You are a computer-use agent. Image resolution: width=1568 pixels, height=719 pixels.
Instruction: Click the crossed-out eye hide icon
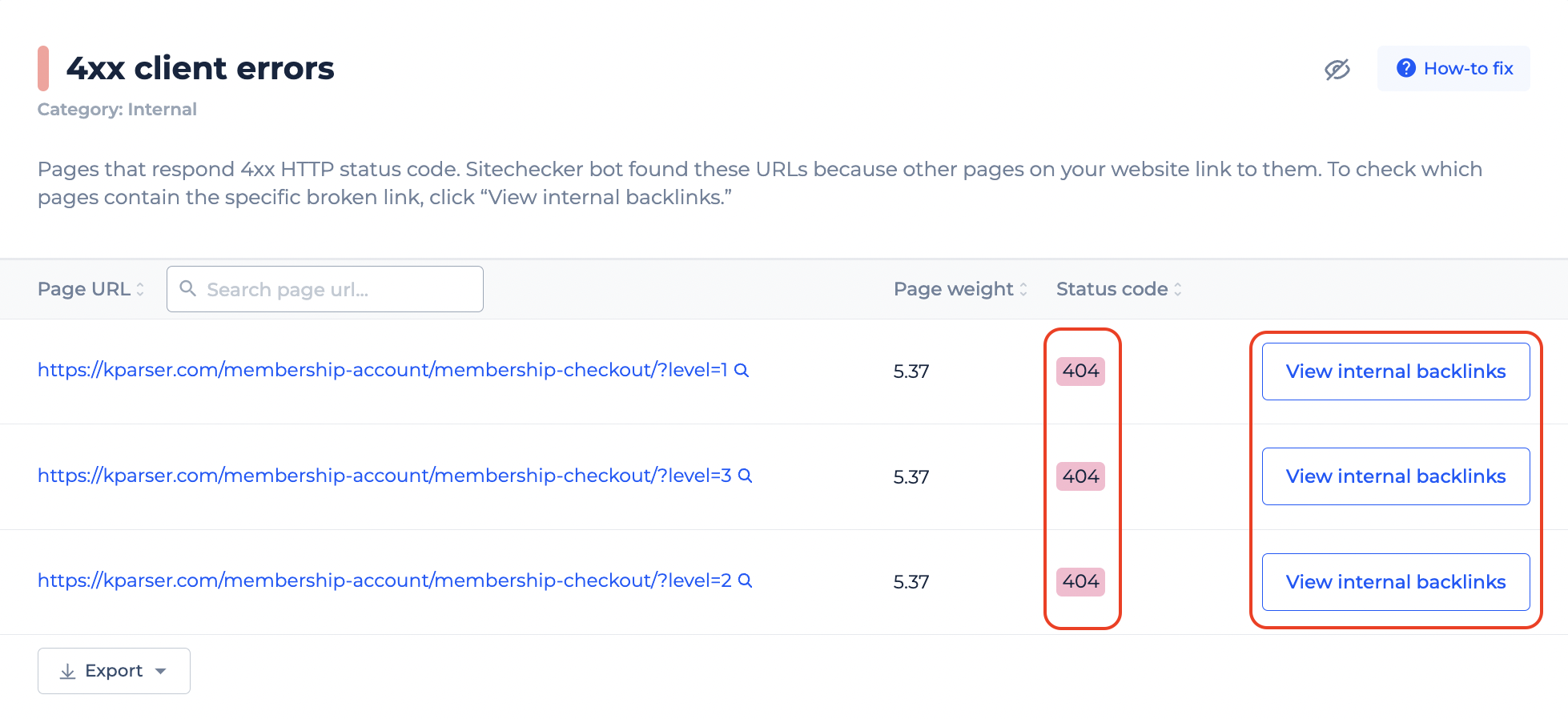[x=1337, y=70]
